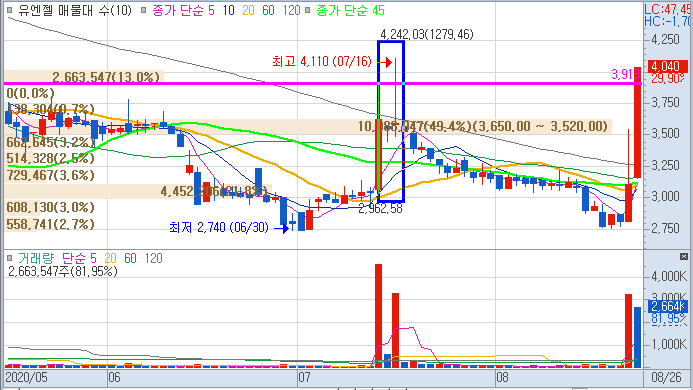Select the gray 120 moving average label in price legend
The height and width of the screenshot is (390, 693).
(291, 10)
